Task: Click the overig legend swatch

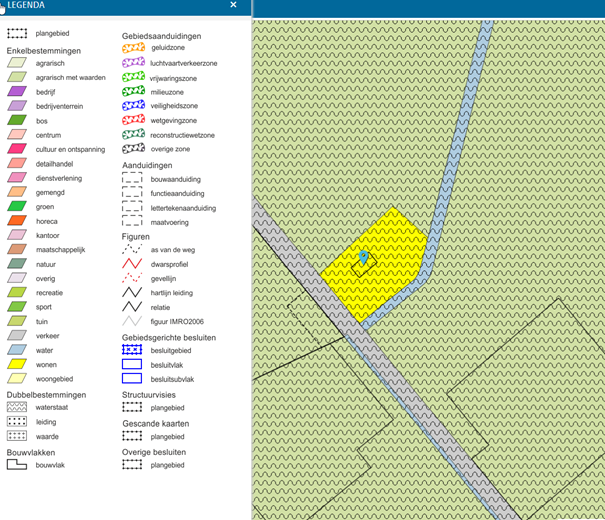Action: (17, 278)
